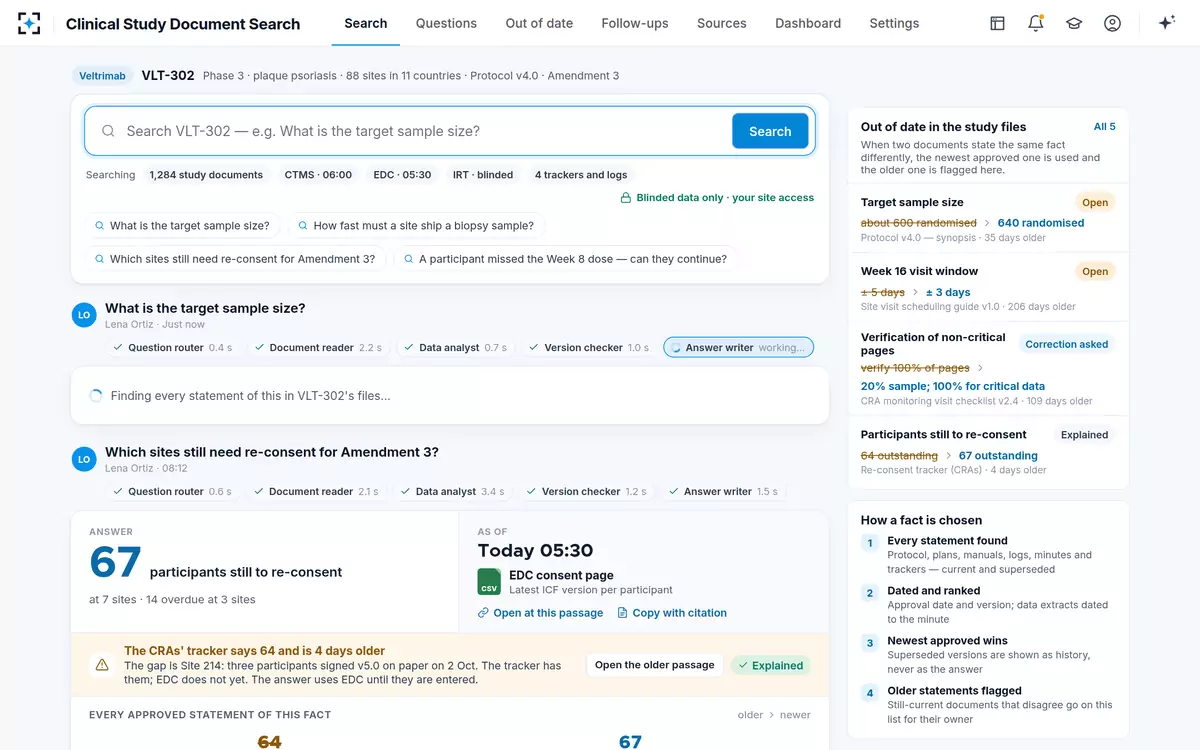This screenshot has height=750, width=1200.
Task: Open the AI sparkle assistant
Action: (1166, 23)
